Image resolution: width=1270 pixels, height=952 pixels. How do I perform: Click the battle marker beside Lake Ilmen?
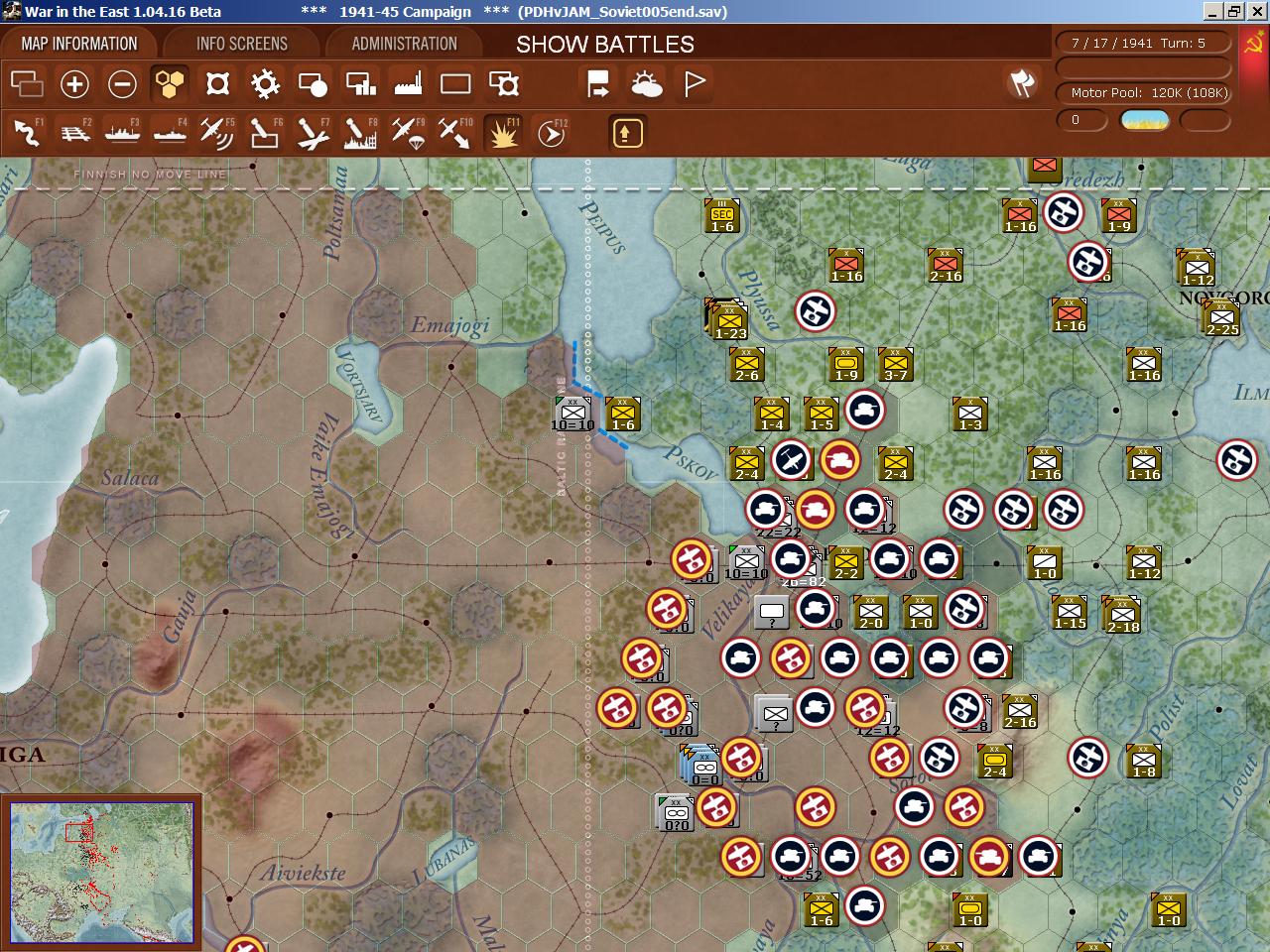(x=1236, y=460)
